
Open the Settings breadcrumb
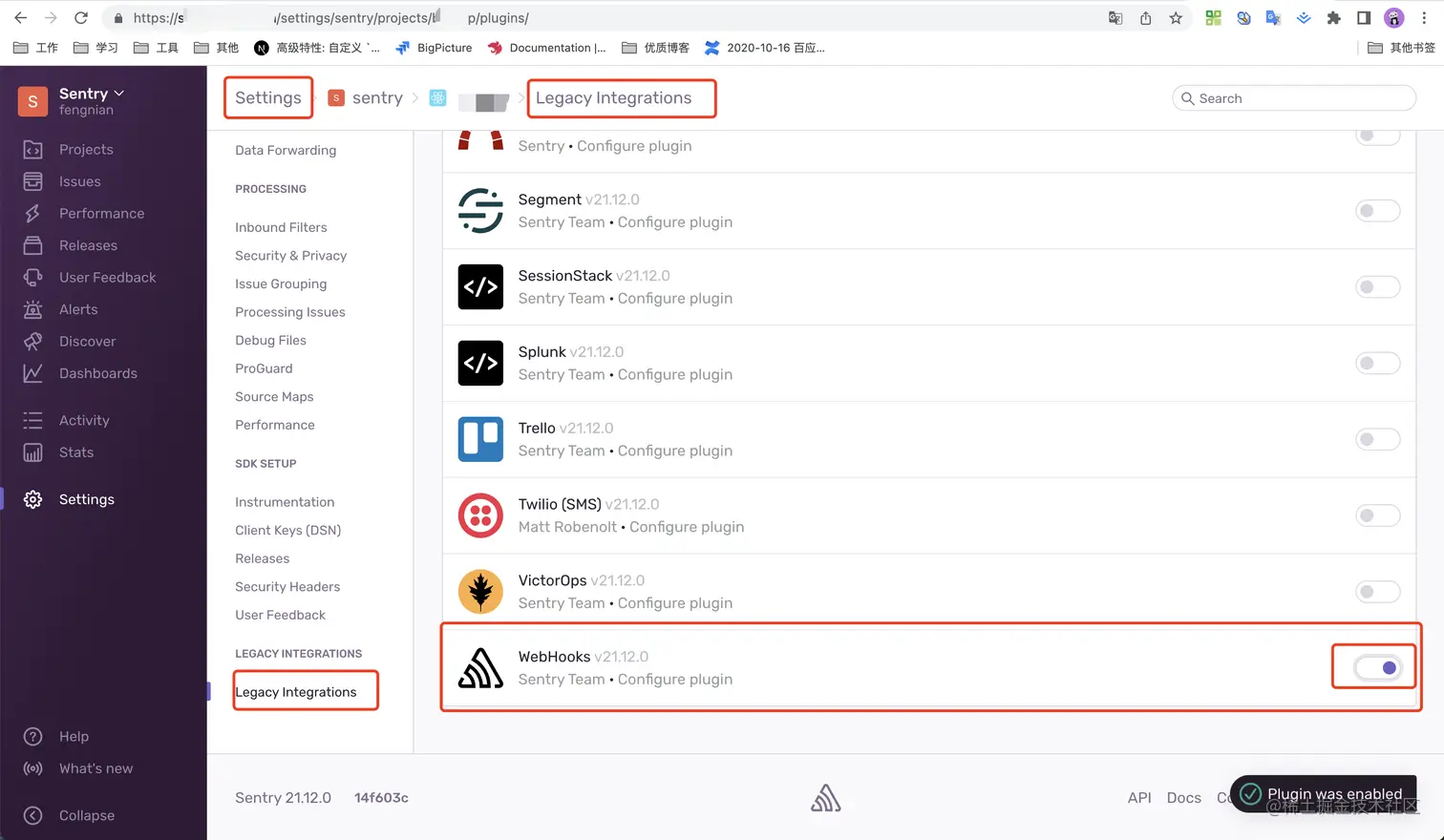click(x=268, y=97)
